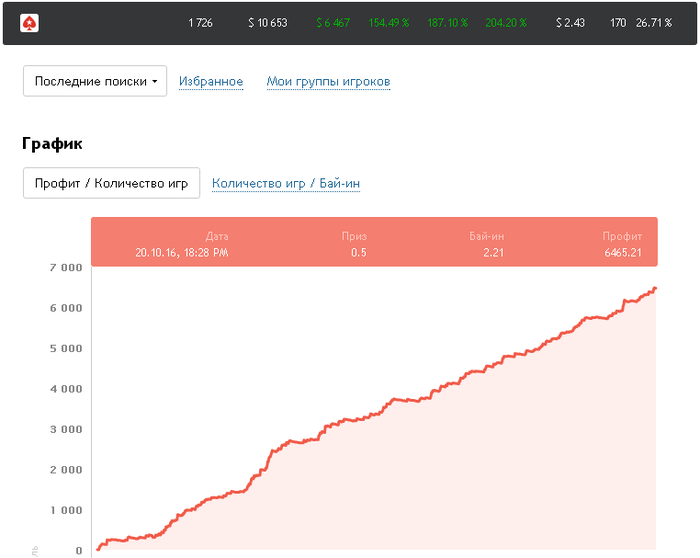Click the 187.10 % value
This screenshot has height=558, width=700.
(448, 23)
